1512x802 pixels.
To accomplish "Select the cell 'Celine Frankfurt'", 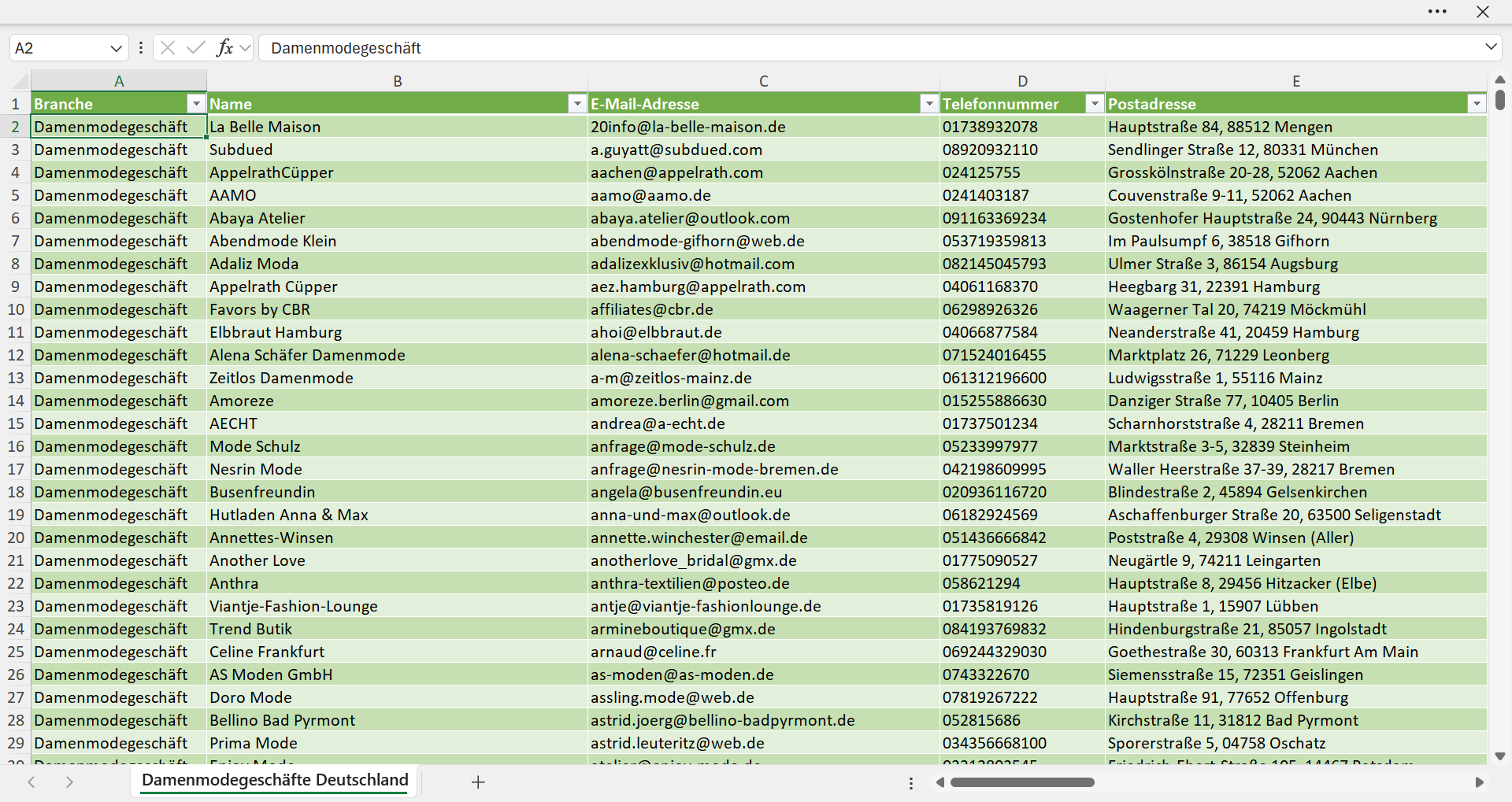I will tap(397, 652).
